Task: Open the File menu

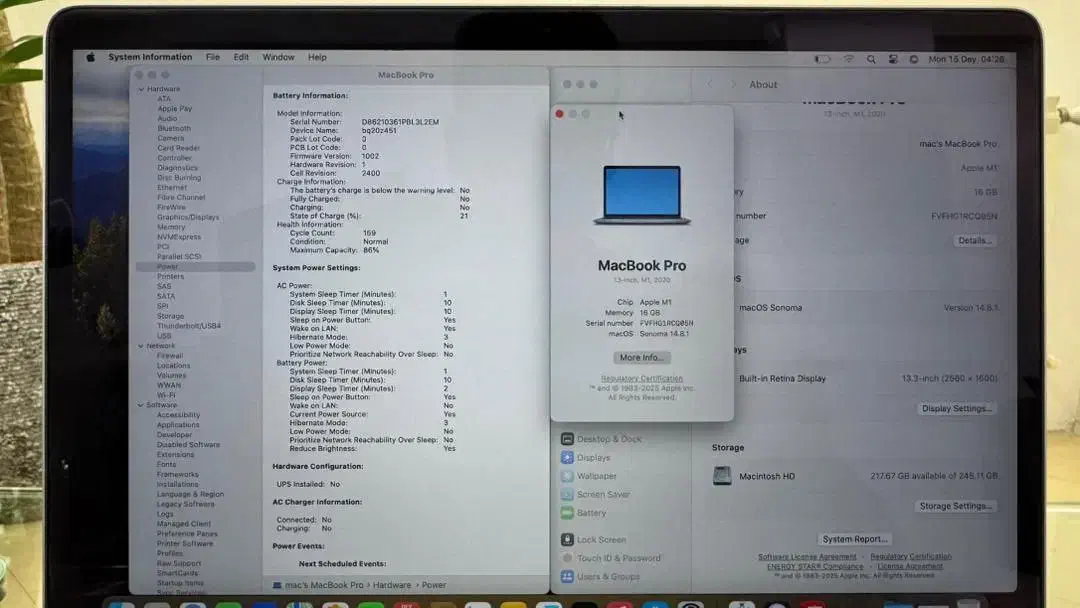Action: [213, 57]
